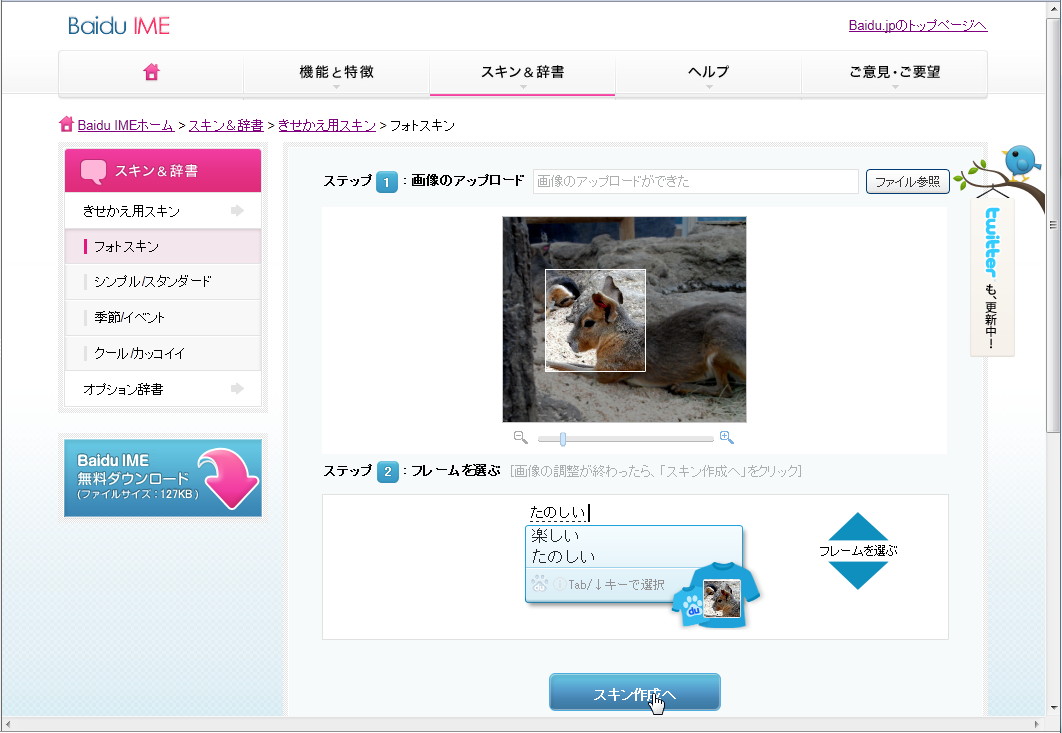Viewport: 1062px width, 733px height.
Task: Click the home icon in the navigation bar
Action: (150, 72)
